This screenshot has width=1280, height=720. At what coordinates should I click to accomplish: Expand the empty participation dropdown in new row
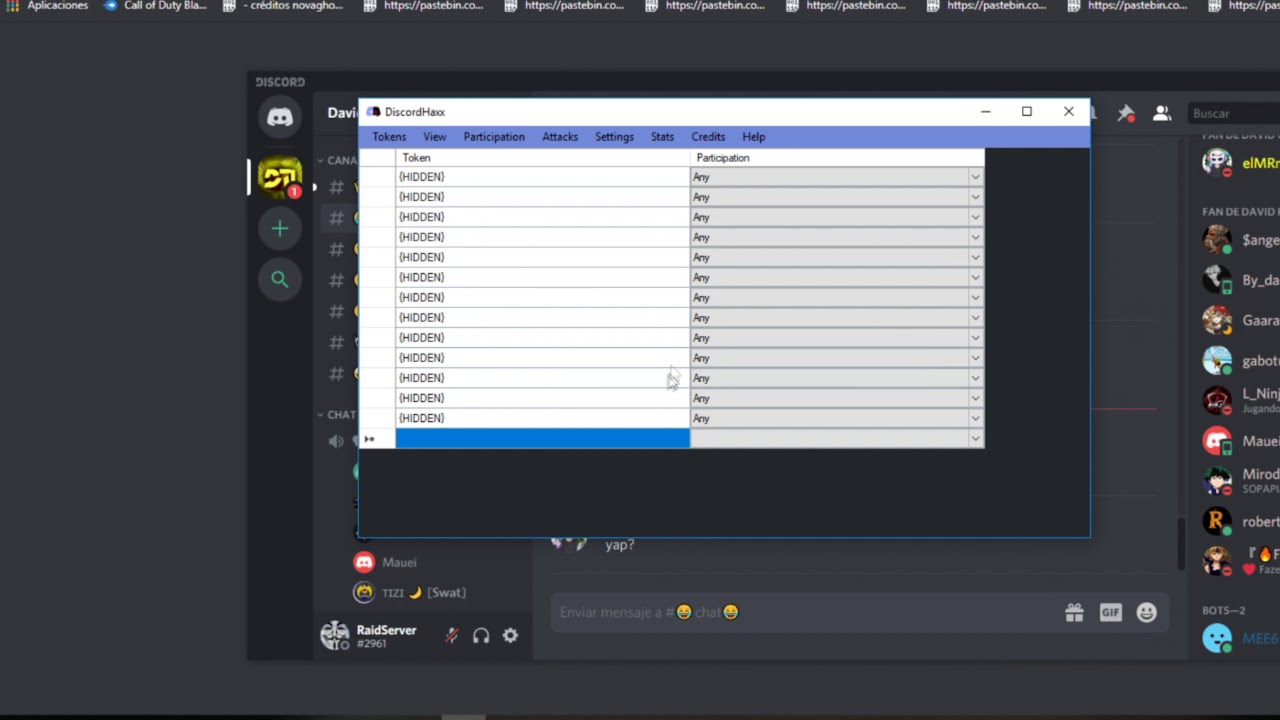[975, 438]
